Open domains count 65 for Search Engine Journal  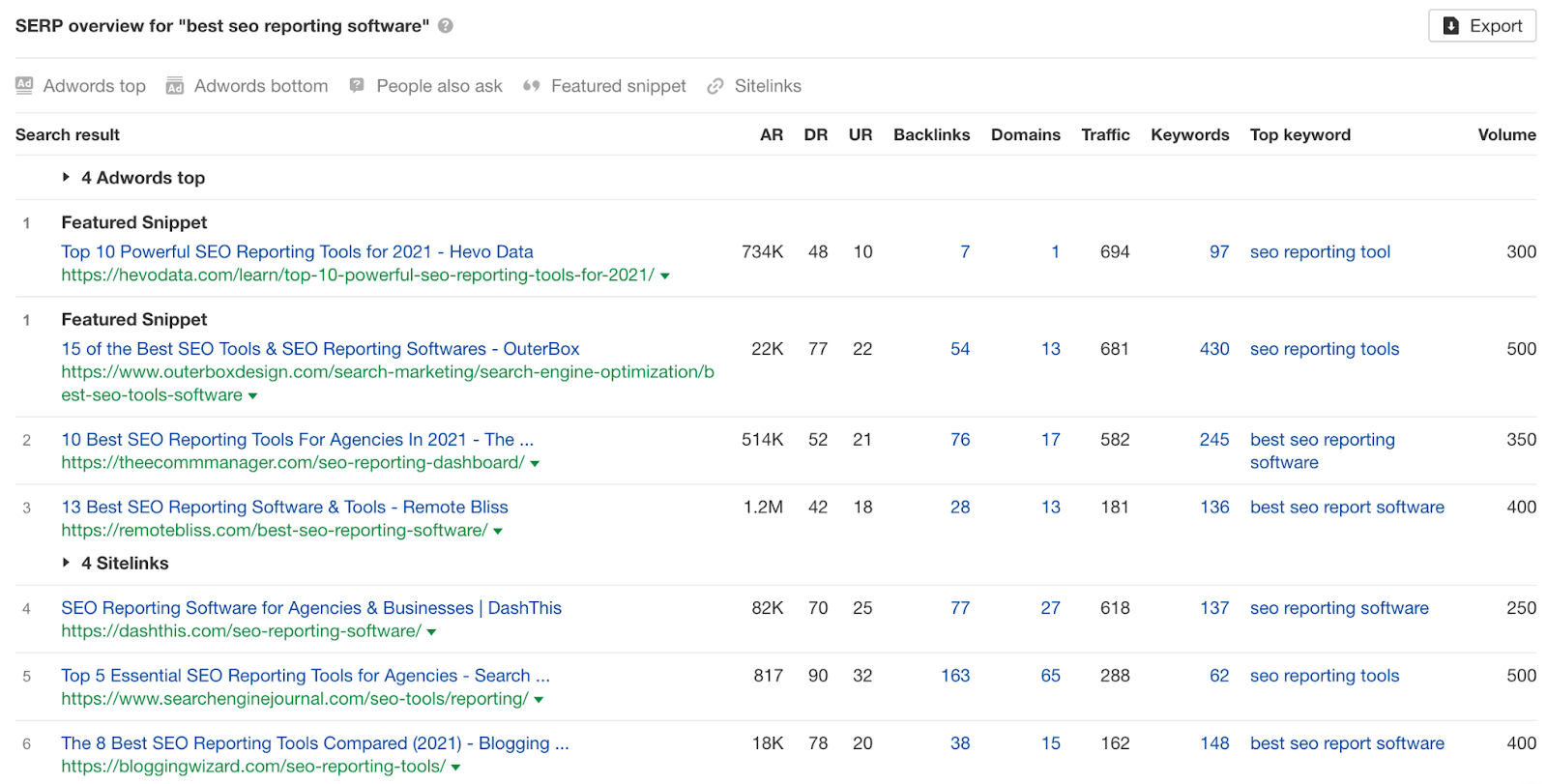click(x=1051, y=677)
